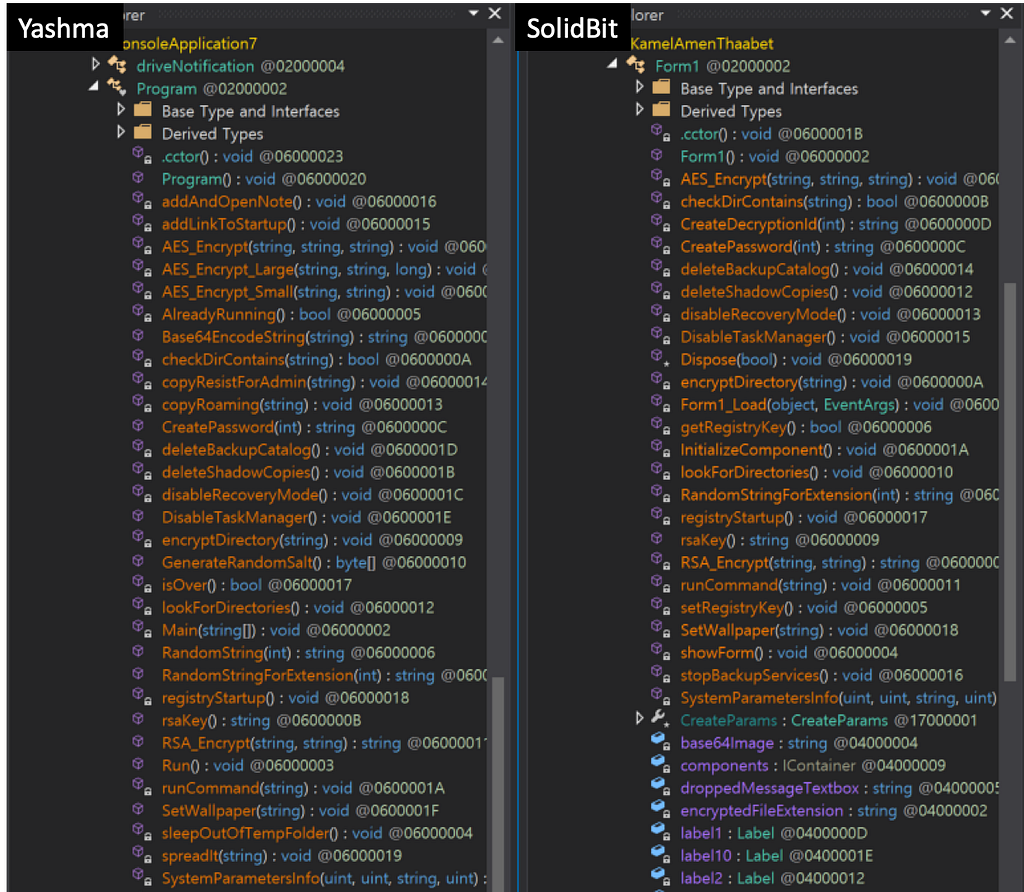Collapse the Form1 class node in SolidBit
The image size is (1024, 892).
tap(613, 63)
